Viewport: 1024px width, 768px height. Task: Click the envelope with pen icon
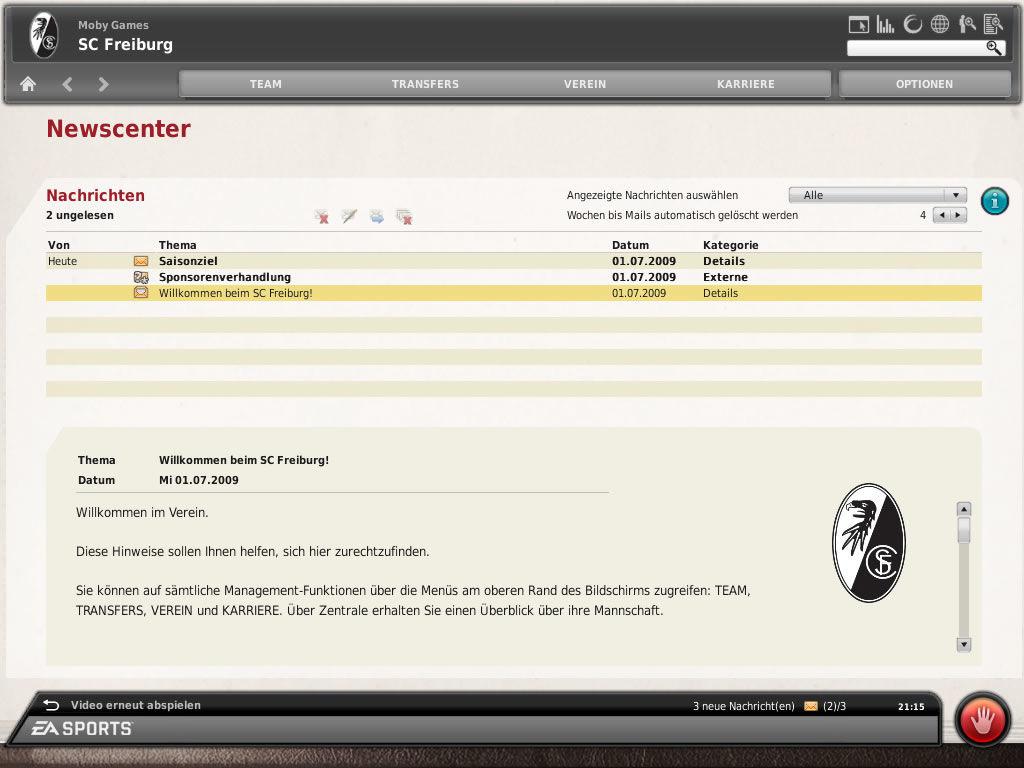349,216
